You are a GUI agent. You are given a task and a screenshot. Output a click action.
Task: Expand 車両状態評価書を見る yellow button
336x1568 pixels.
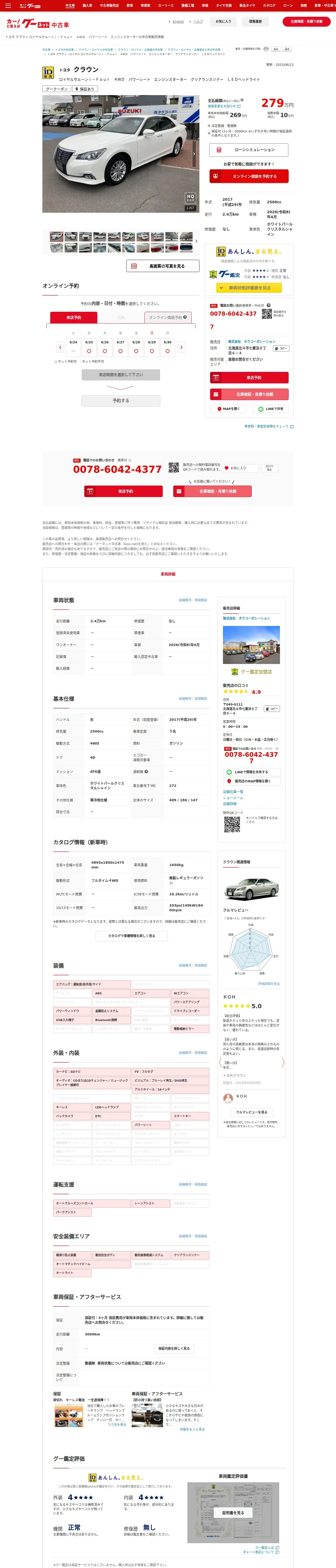pyautogui.click(x=249, y=288)
